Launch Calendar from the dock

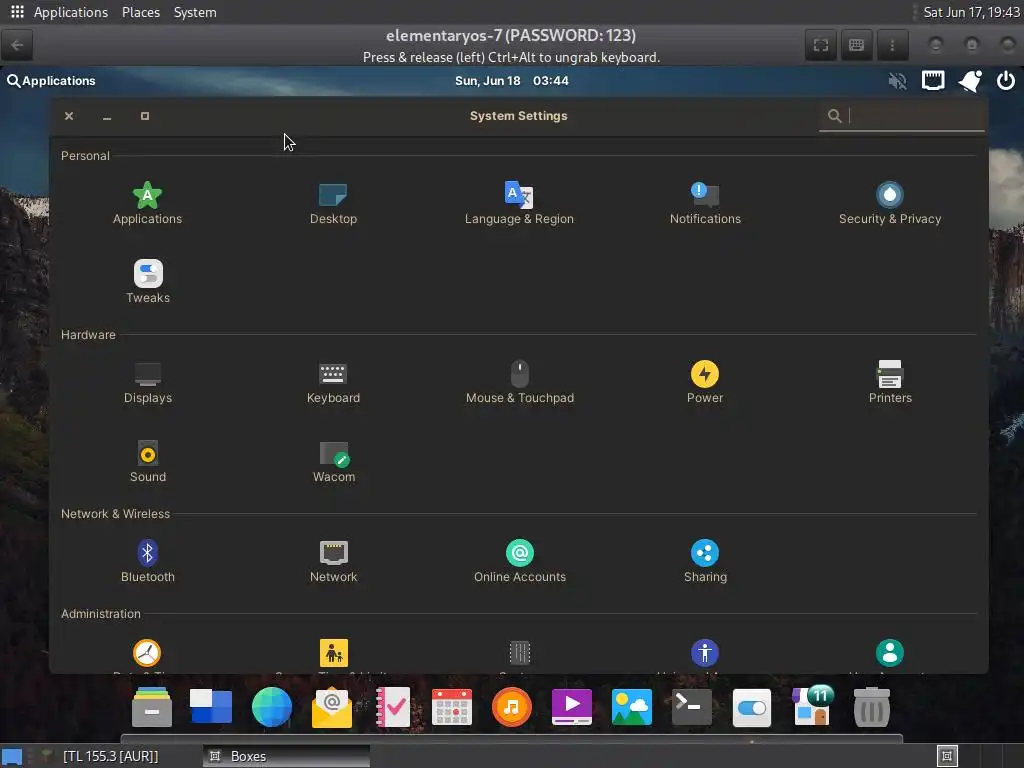452,707
